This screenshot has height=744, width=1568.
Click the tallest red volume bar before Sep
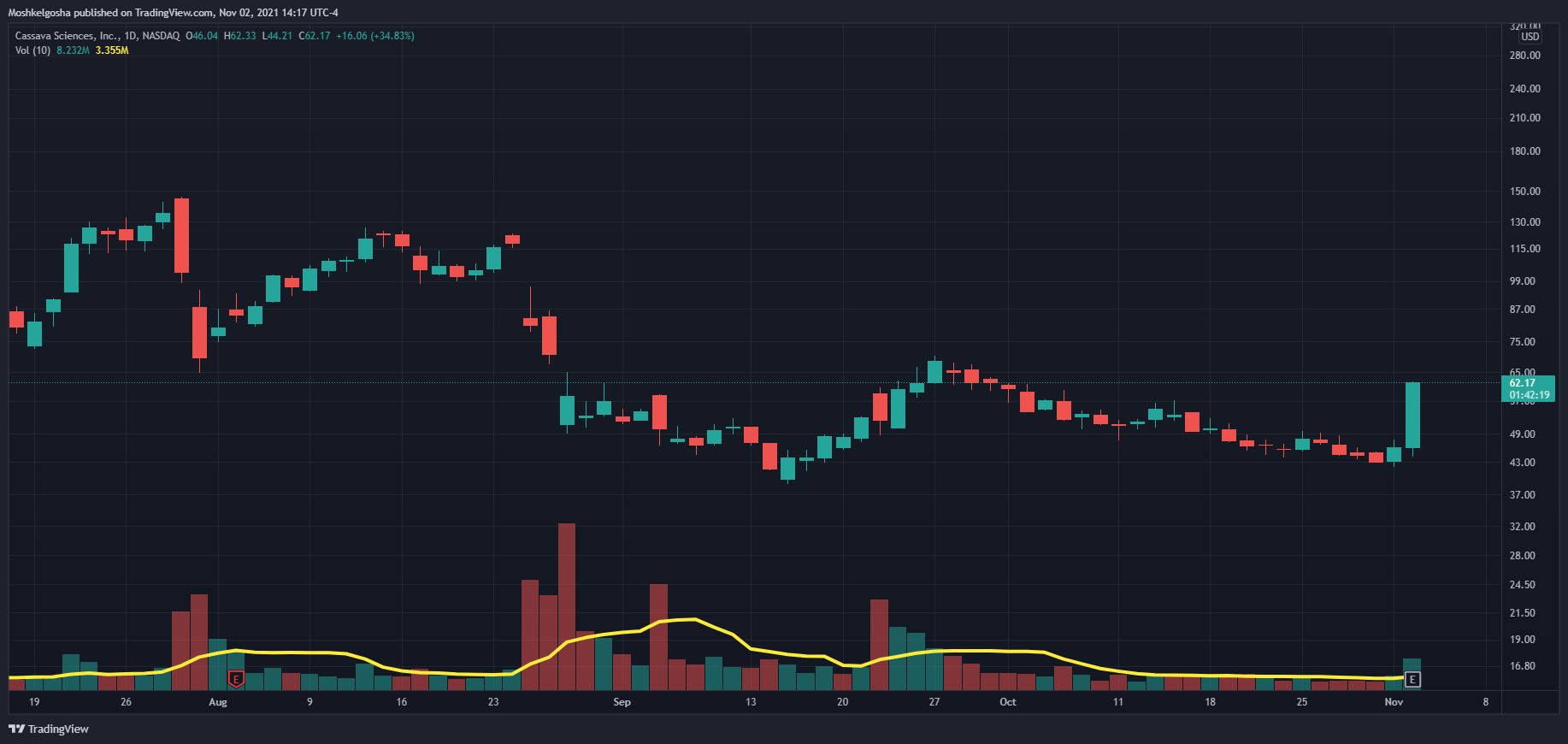point(567,606)
